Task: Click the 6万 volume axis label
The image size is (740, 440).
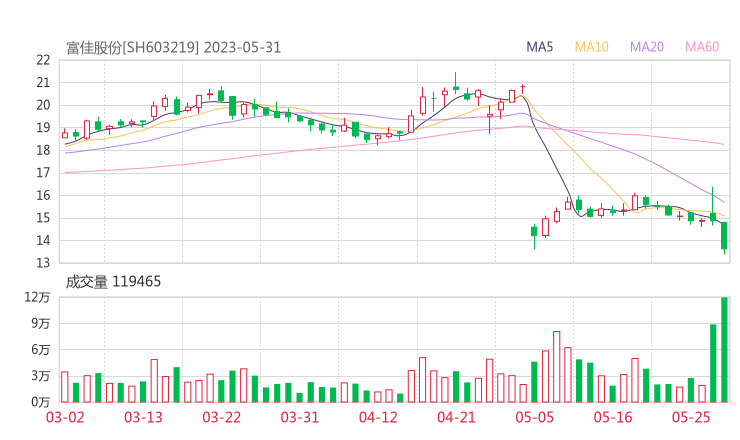Action: tap(41, 350)
